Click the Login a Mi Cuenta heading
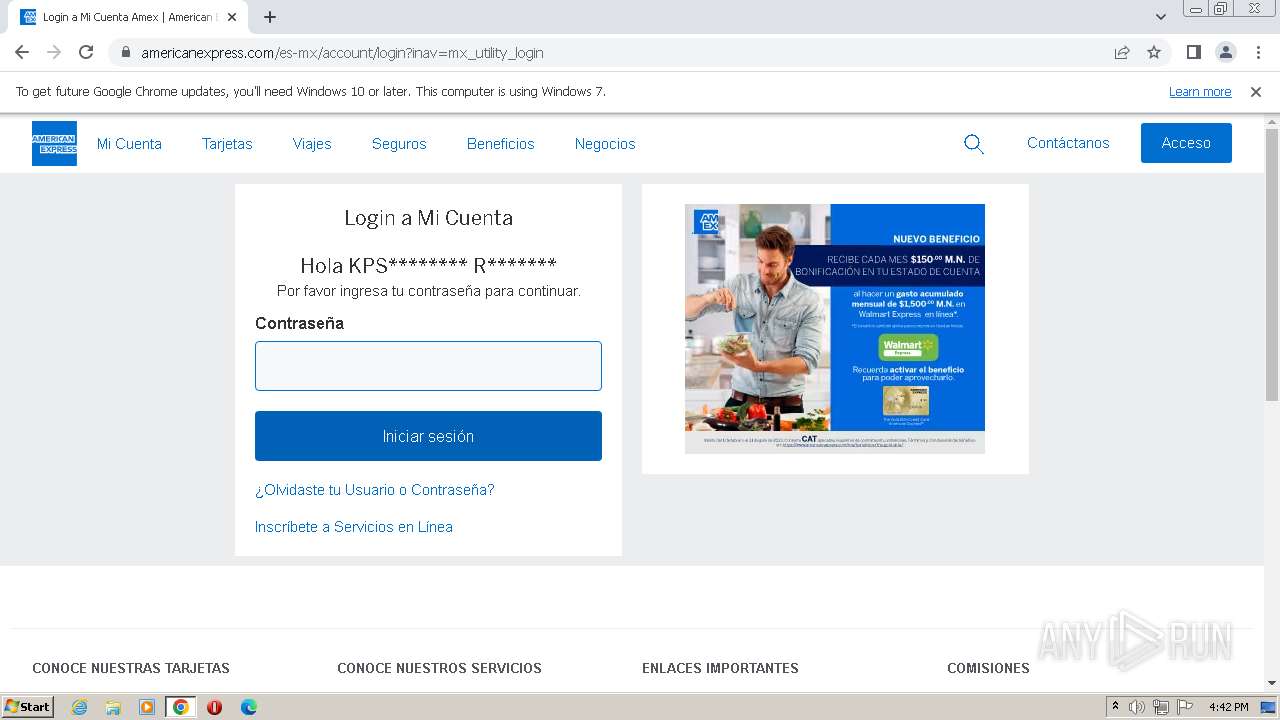Image resolution: width=1280 pixels, height=720 pixels. (428, 218)
